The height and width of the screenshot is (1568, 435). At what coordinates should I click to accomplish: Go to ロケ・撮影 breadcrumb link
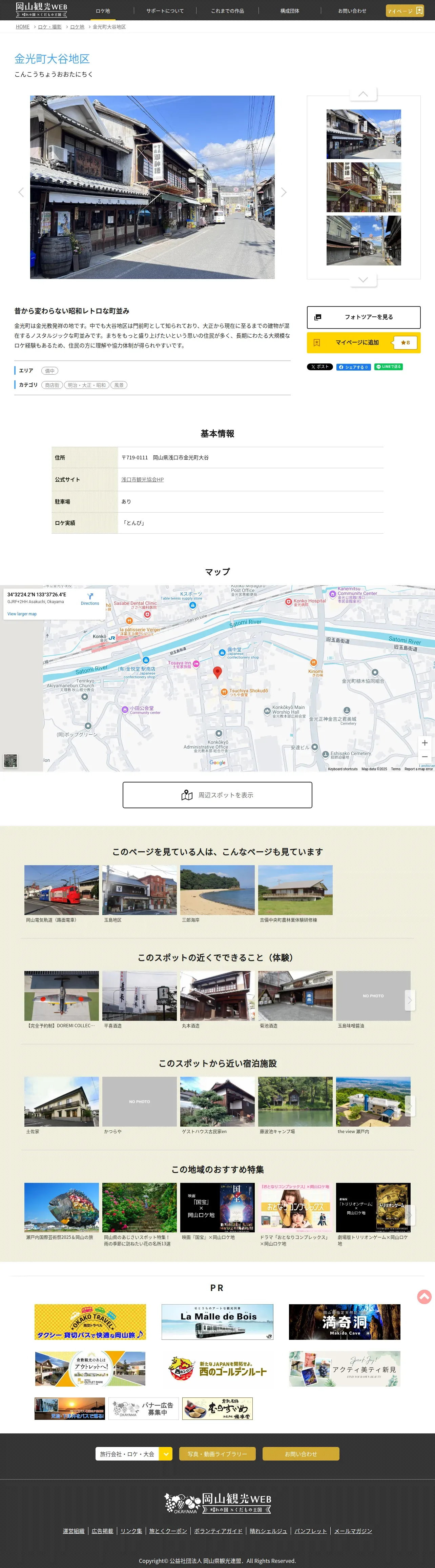50,27
